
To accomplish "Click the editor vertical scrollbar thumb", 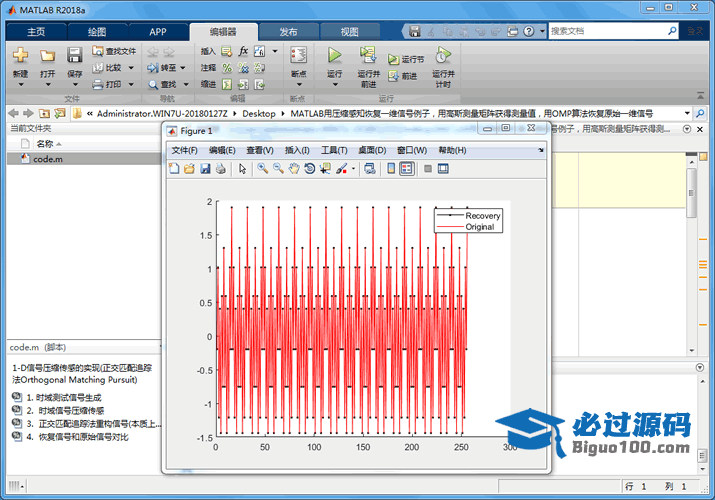I will tap(691, 193).
